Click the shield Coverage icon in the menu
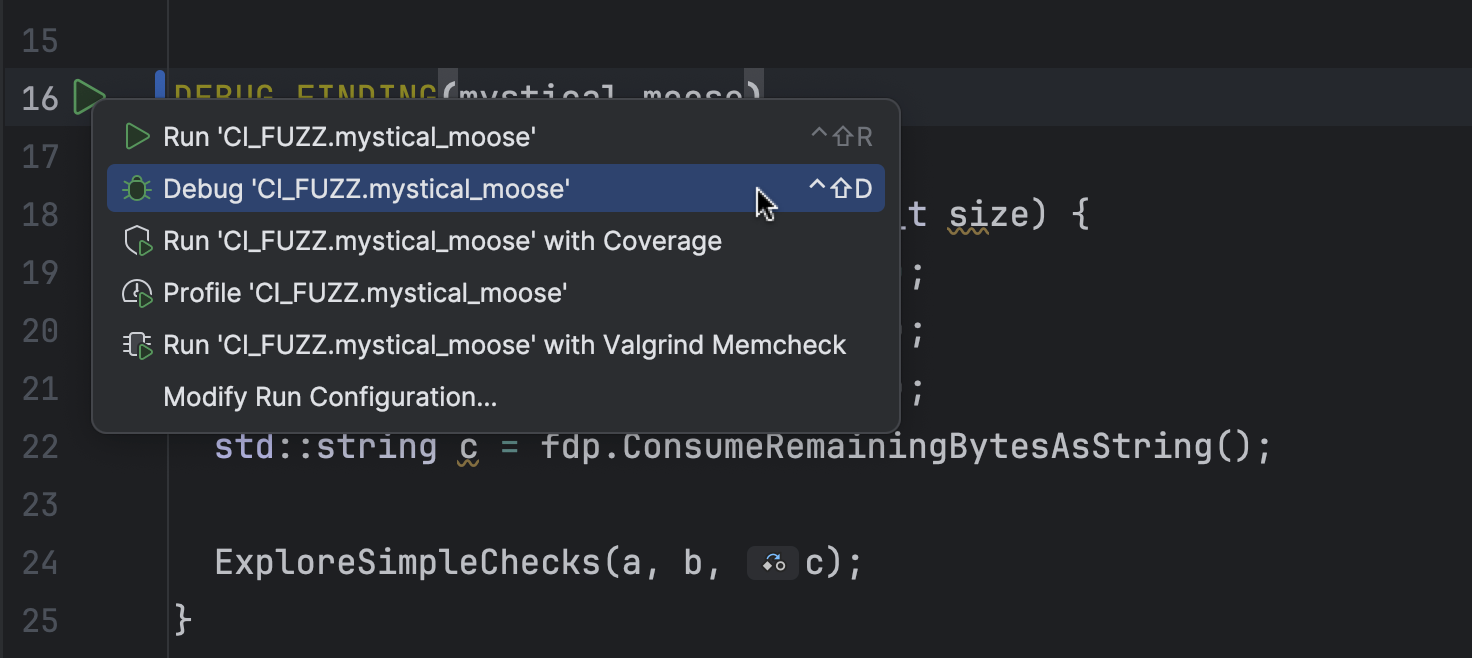This screenshot has width=1472, height=658. point(136,241)
